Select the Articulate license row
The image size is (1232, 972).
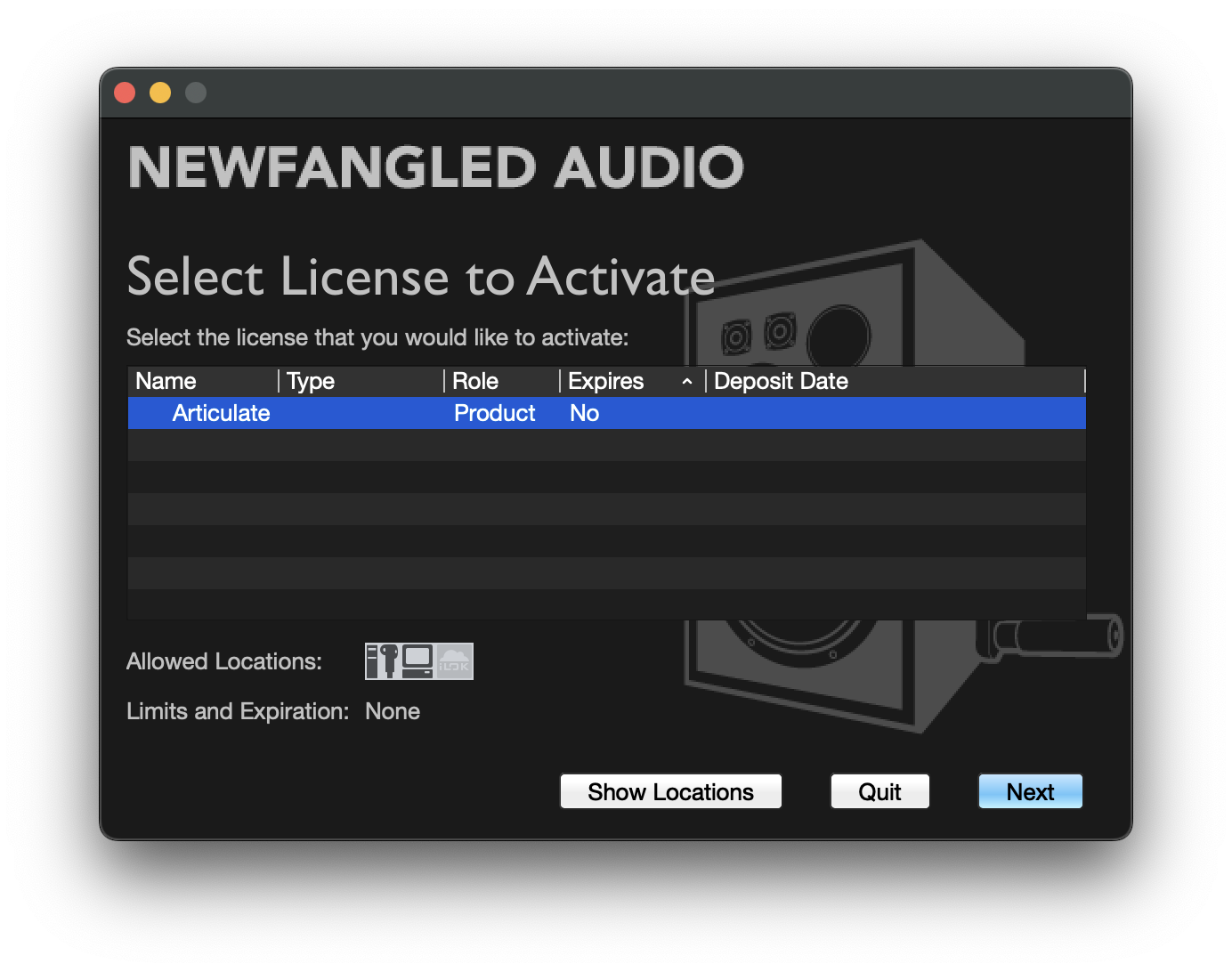[x=221, y=413]
